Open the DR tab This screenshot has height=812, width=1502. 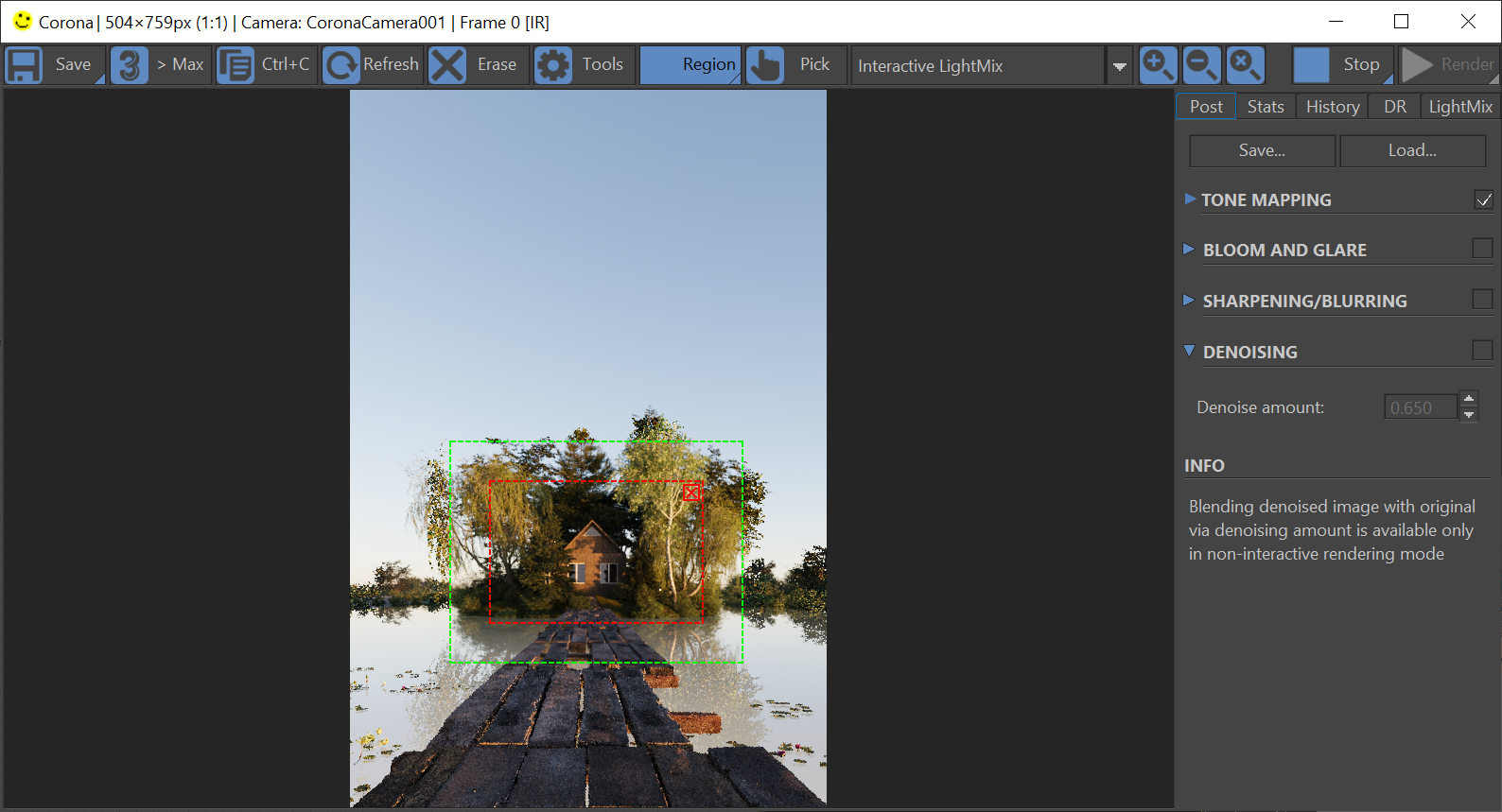click(x=1395, y=107)
